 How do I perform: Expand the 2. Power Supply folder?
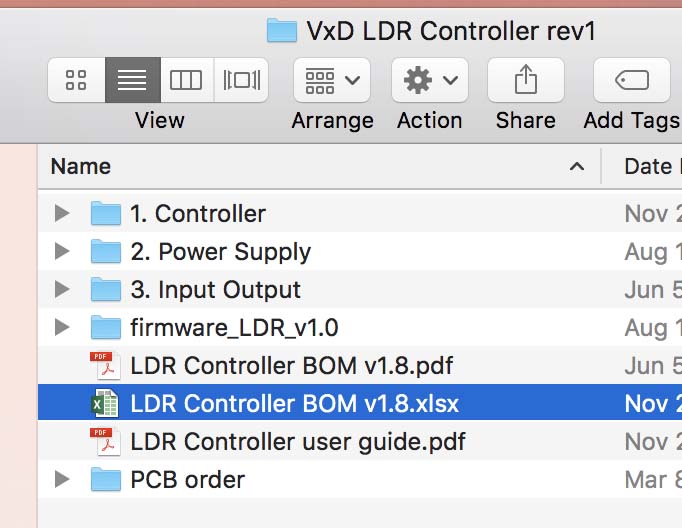[62, 251]
